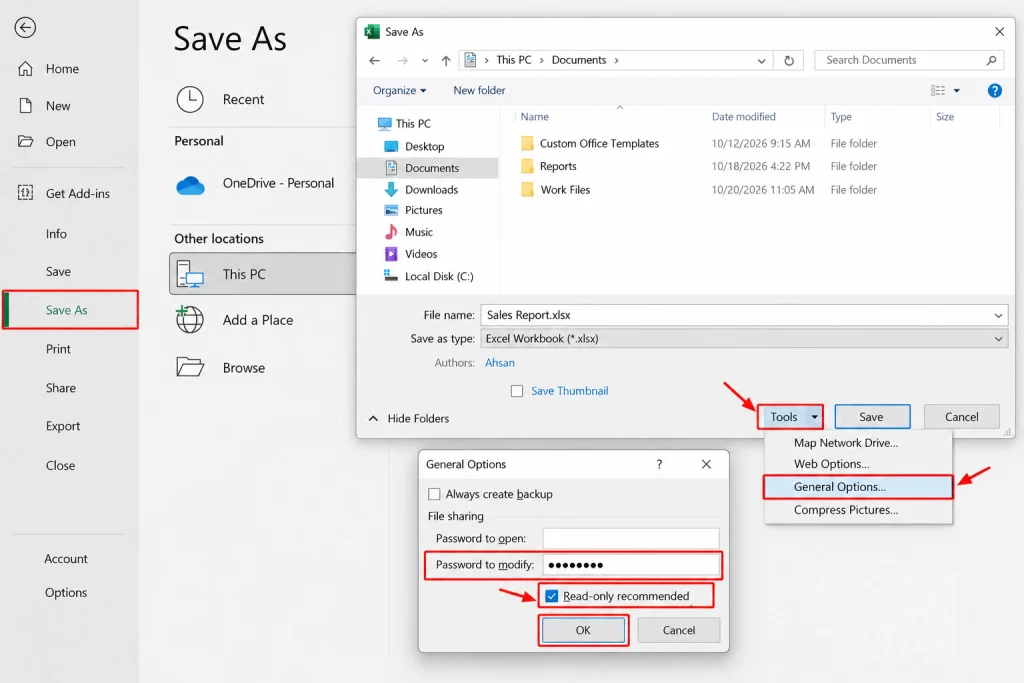This screenshot has height=683, width=1024.
Task: Click the Ahsan author link
Action: pyautogui.click(x=500, y=363)
